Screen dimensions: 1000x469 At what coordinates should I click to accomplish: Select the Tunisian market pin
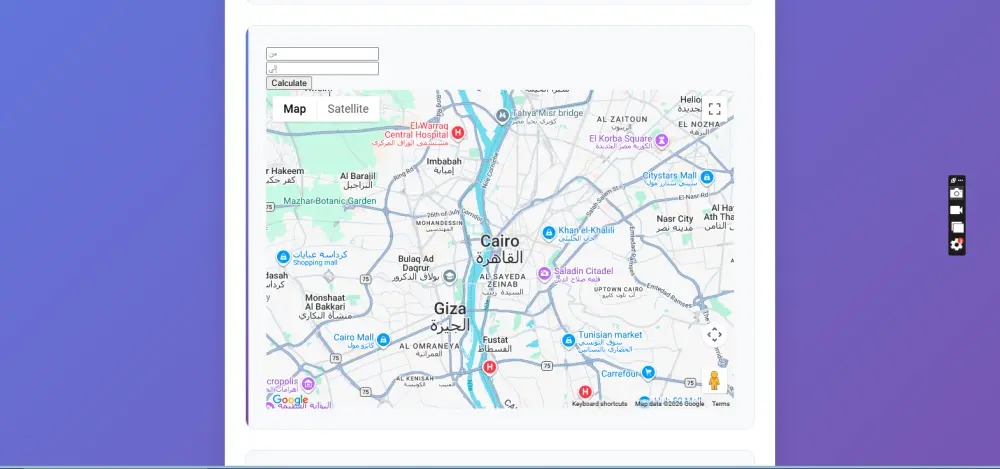click(569, 340)
